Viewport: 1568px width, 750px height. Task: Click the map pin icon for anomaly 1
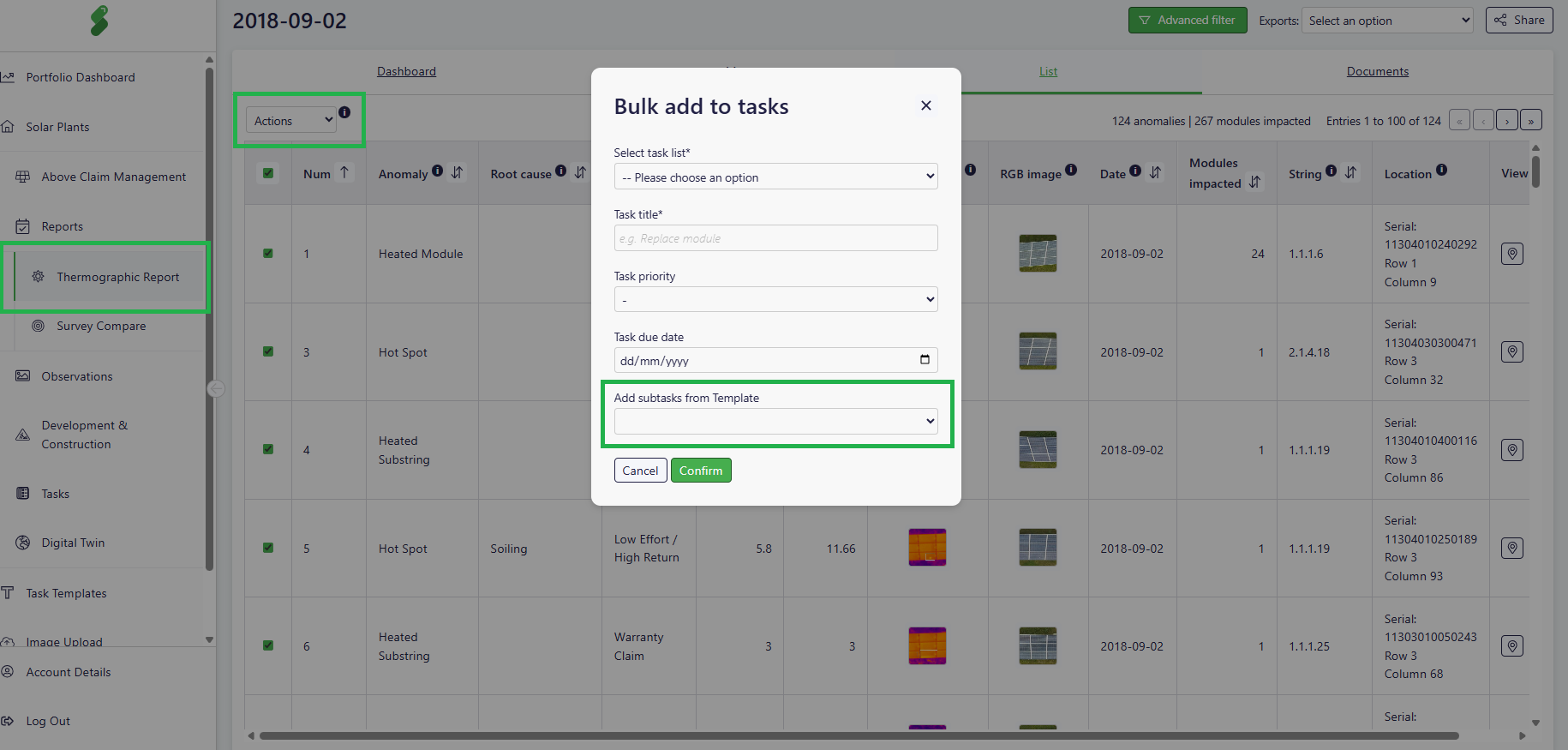click(x=1512, y=254)
